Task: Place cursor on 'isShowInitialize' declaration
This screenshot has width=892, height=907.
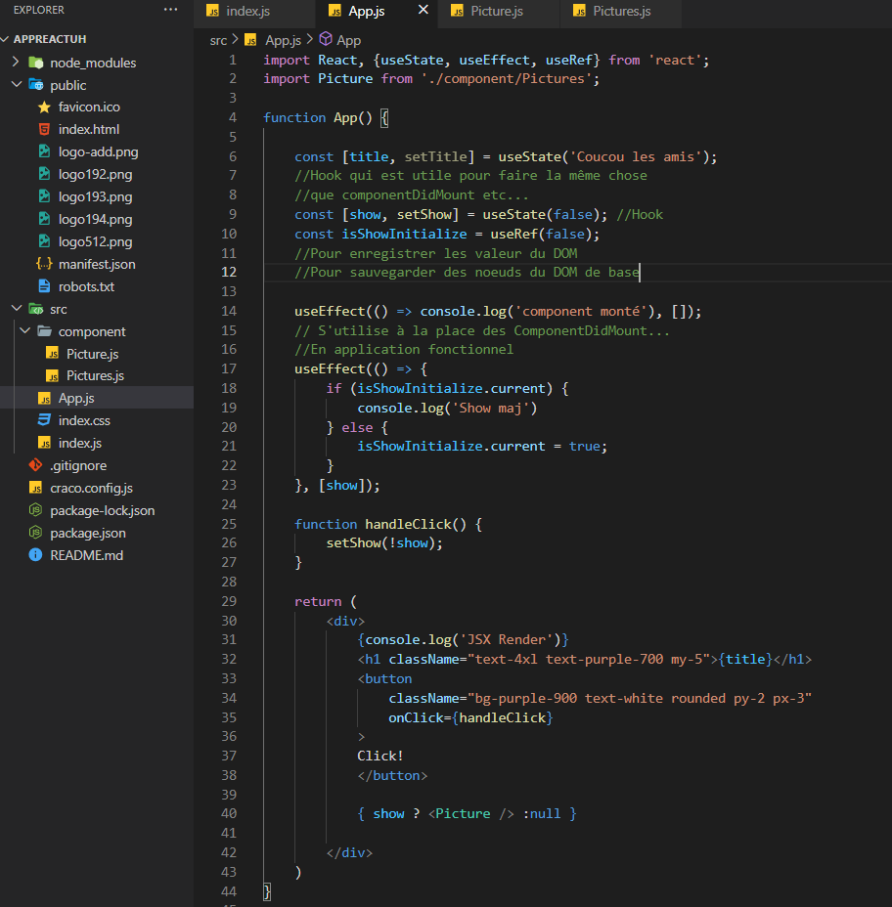Action: (404, 234)
